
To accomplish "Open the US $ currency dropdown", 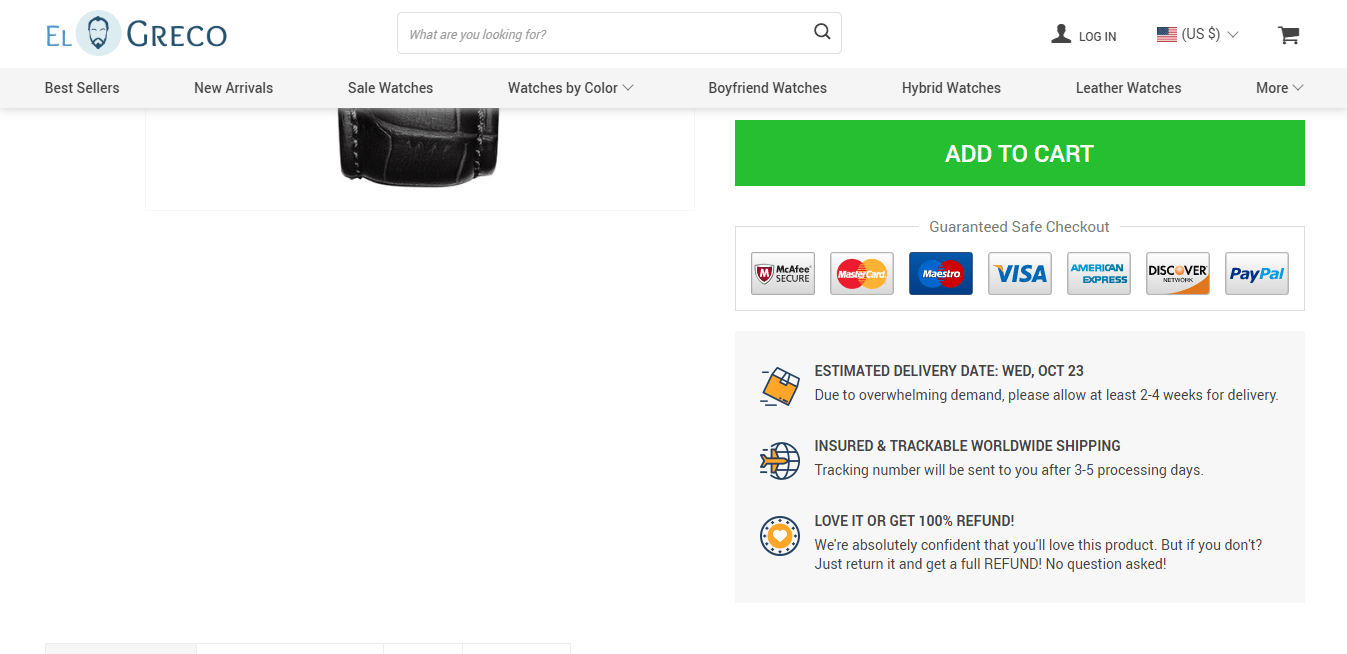I will [x=1197, y=34].
